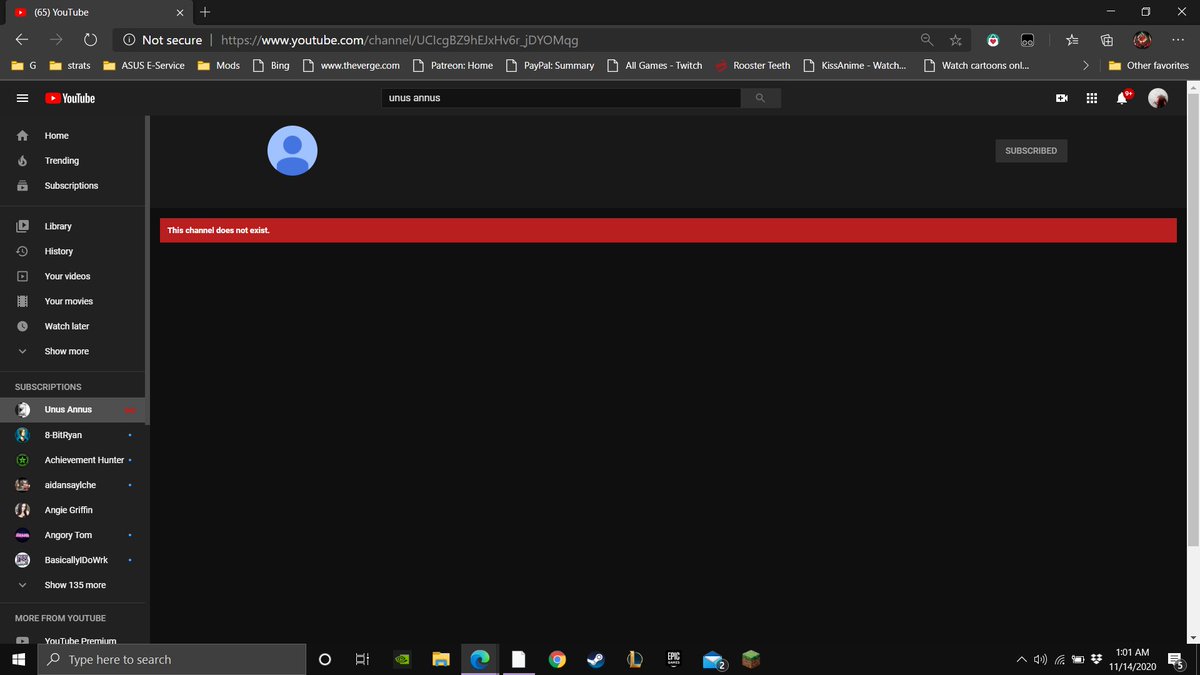
Task: Open the Action Center notifications
Action: coord(1175,660)
